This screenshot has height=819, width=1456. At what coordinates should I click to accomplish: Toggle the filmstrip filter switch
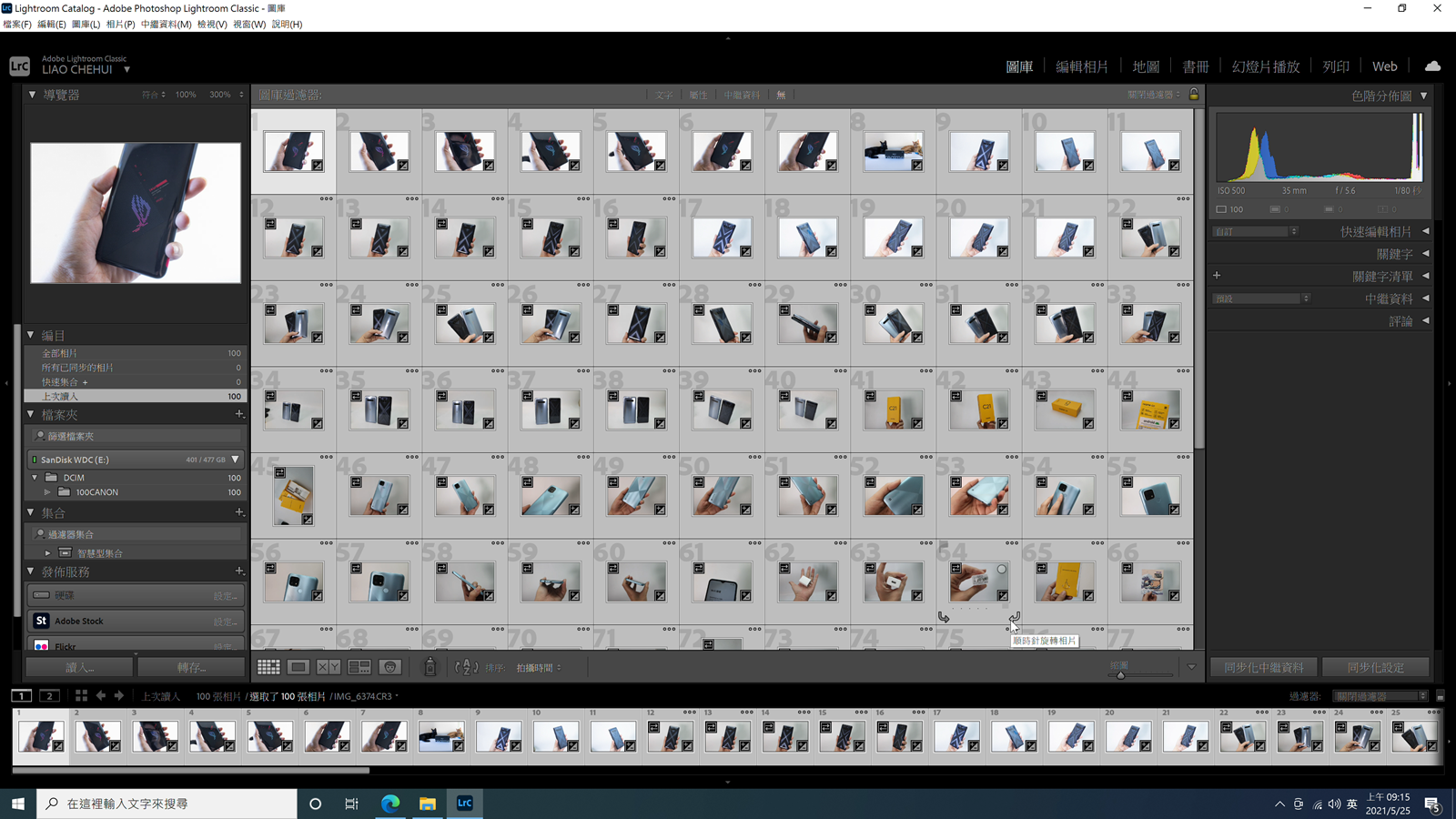tap(1440, 696)
